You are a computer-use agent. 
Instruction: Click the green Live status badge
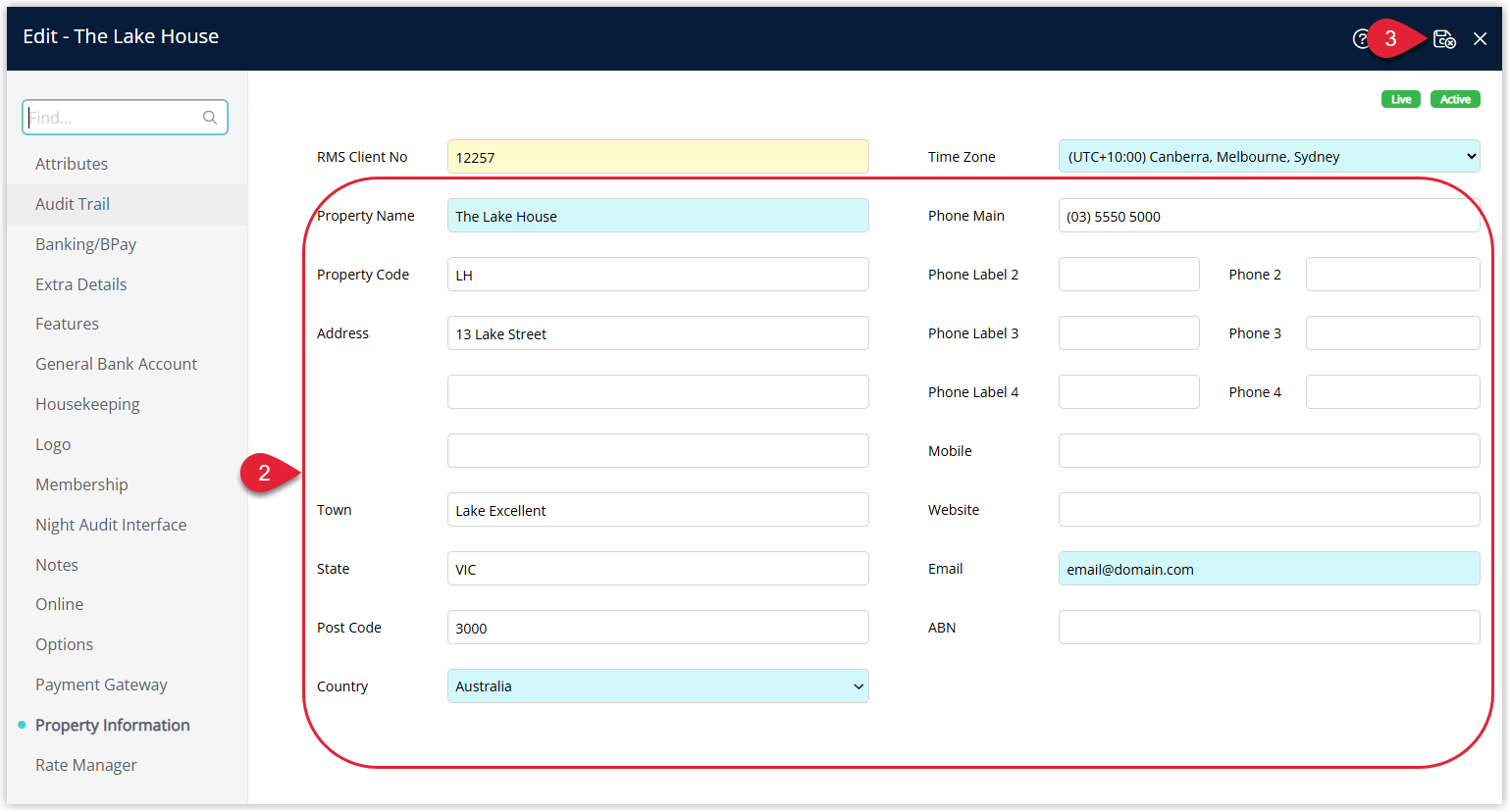(1401, 99)
